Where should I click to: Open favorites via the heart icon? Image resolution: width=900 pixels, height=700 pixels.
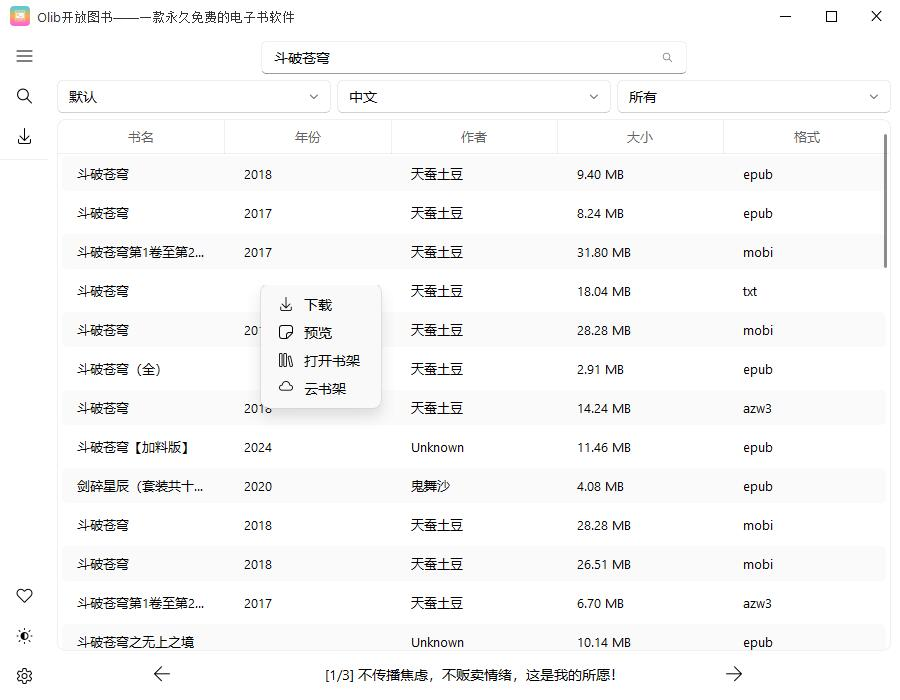click(x=25, y=595)
